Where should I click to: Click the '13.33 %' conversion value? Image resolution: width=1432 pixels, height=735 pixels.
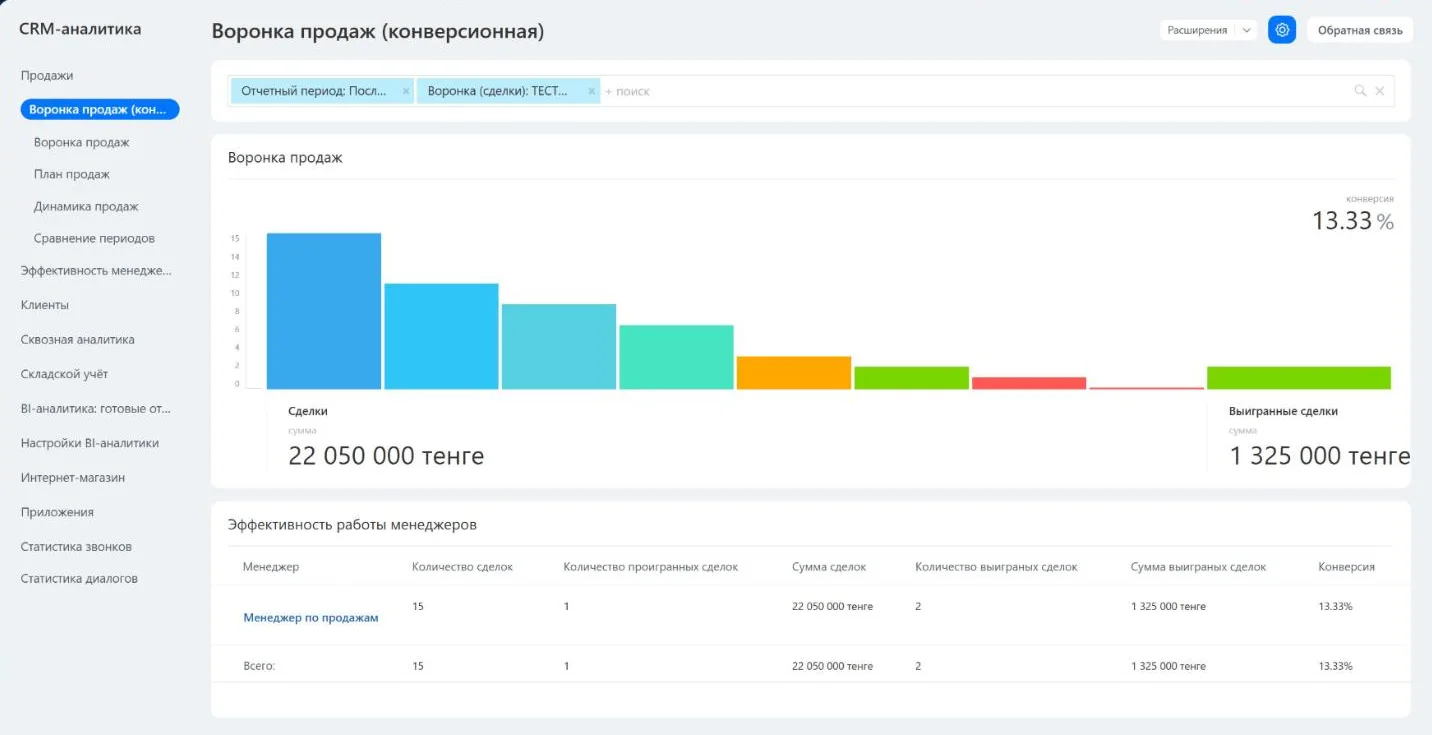tap(1353, 221)
